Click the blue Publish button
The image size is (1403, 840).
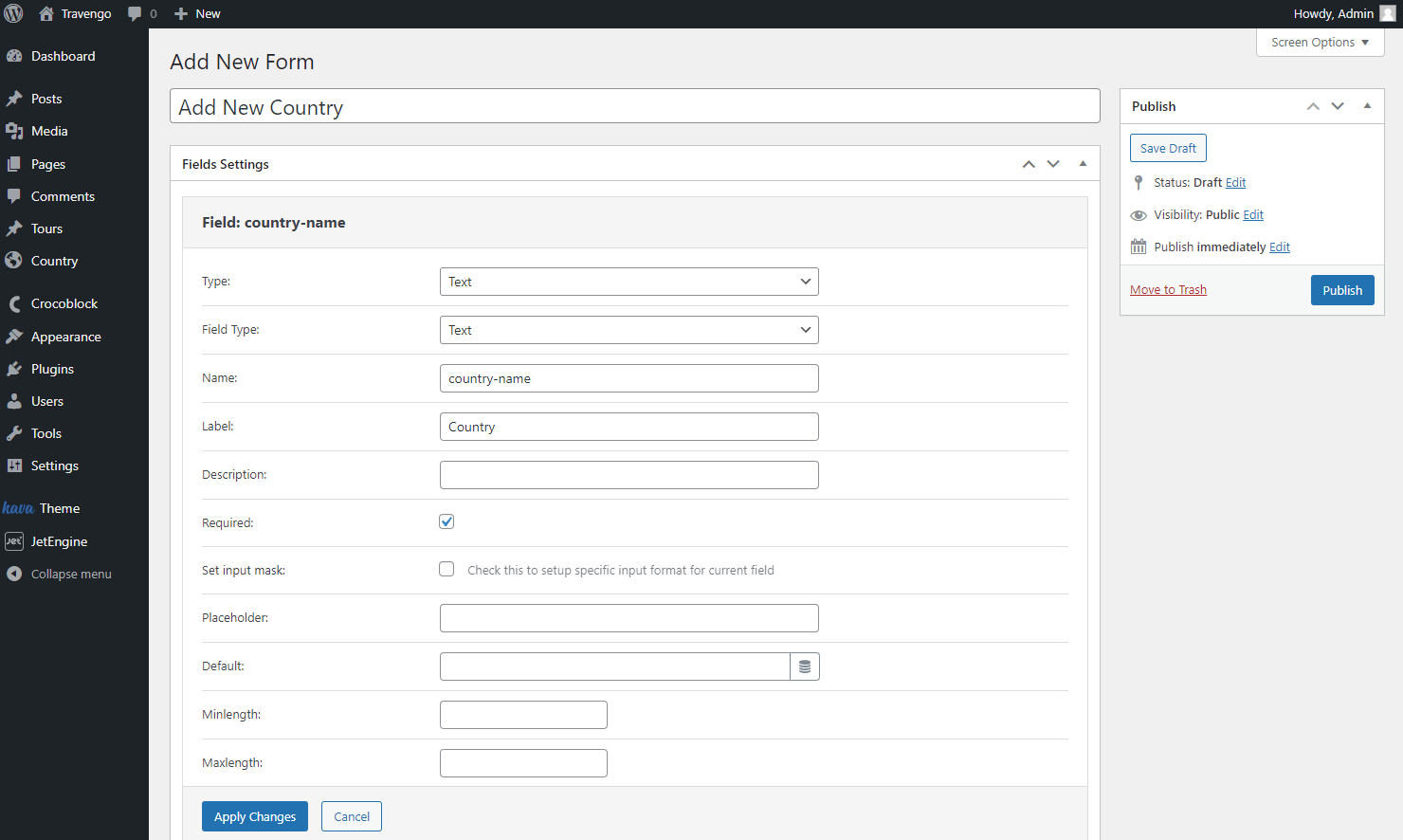tap(1342, 290)
